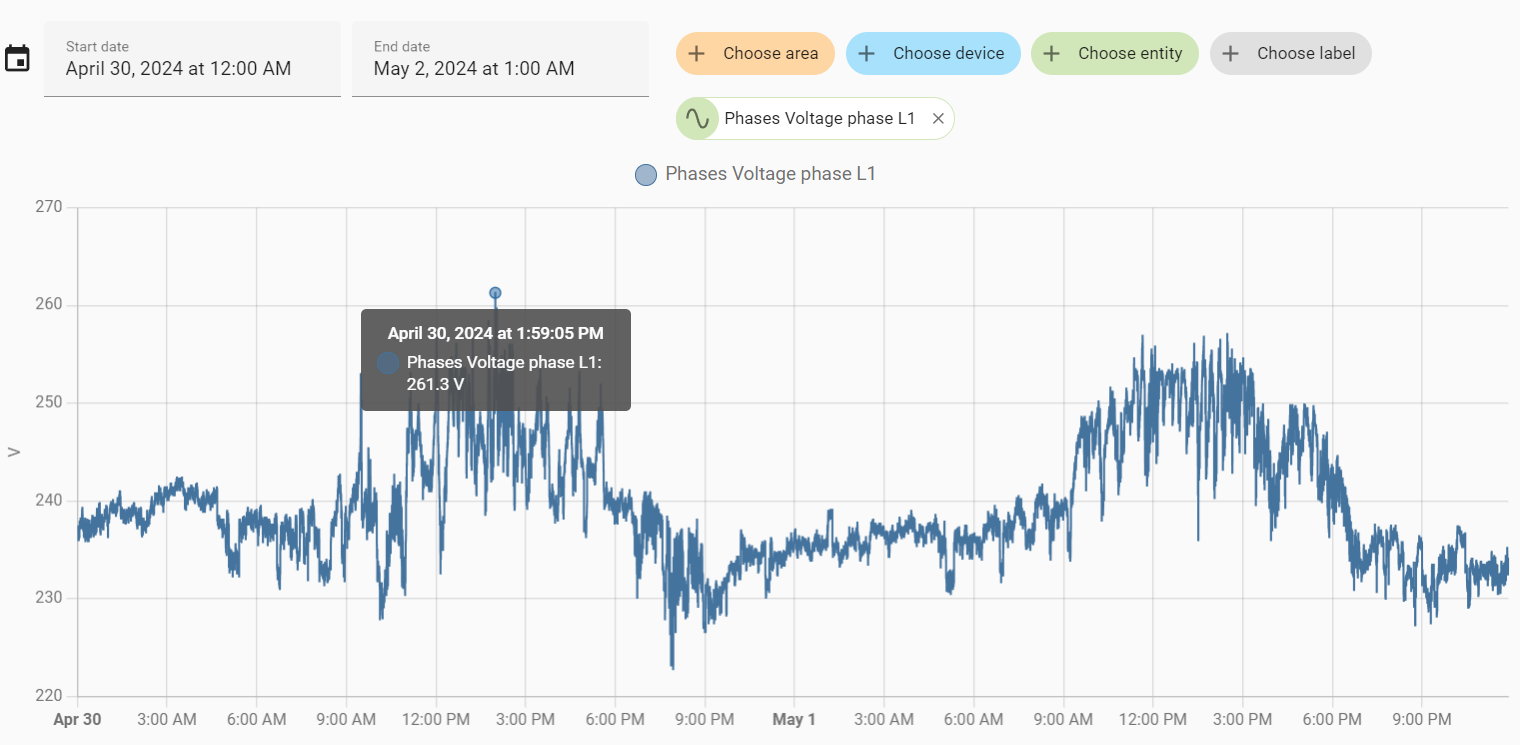1520x745 pixels.
Task: Open the Start date field
Action: coord(192,60)
